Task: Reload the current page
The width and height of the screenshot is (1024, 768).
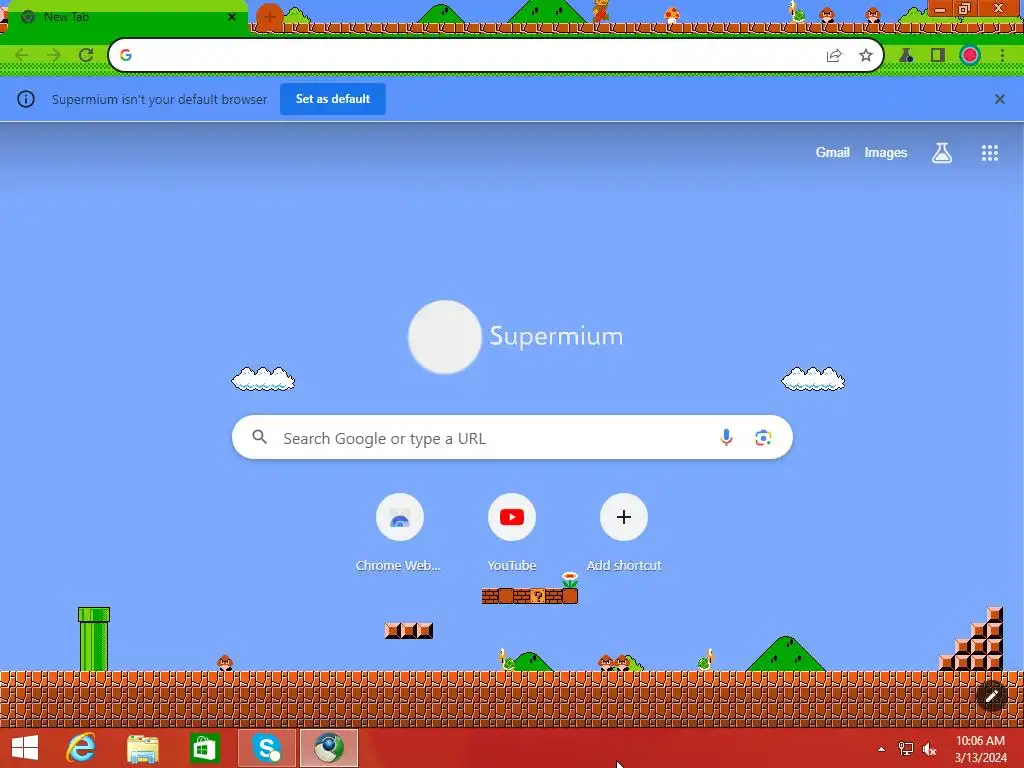Action: tap(86, 55)
